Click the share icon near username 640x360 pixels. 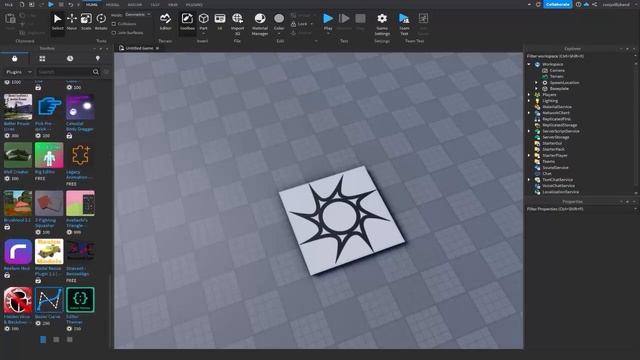coord(595,4)
